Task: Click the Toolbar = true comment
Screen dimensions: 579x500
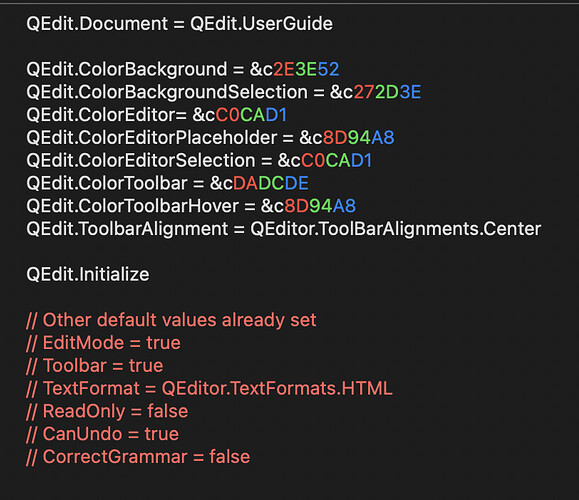Action: click(95, 366)
